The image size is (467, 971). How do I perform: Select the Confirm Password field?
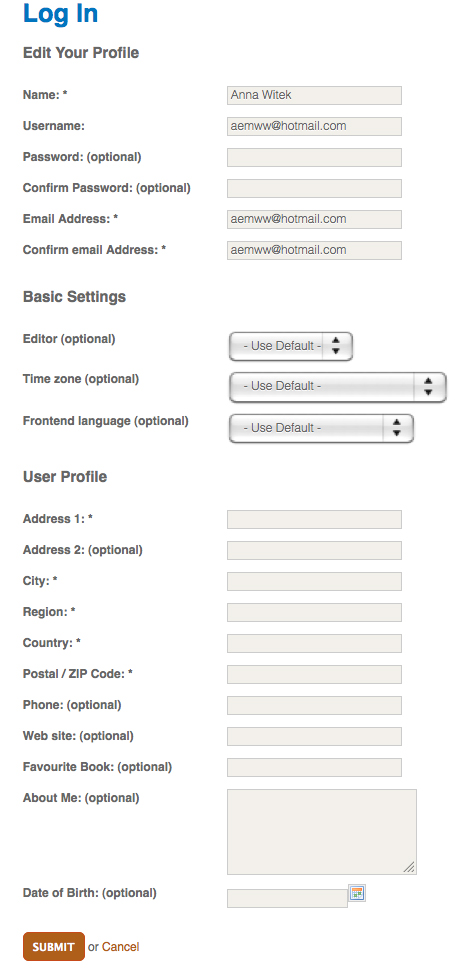point(314,188)
